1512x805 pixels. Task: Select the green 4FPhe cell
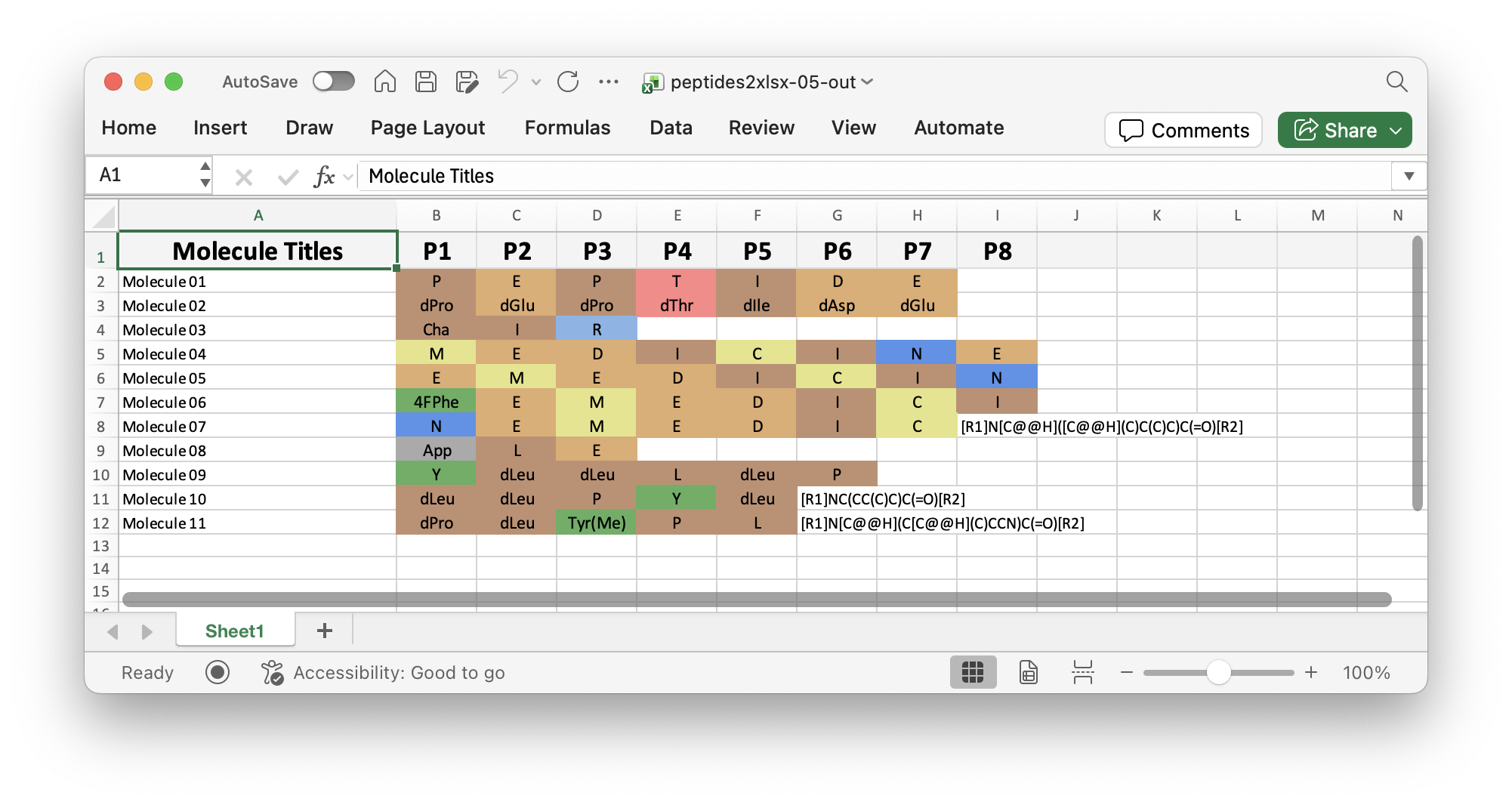pyautogui.click(x=437, y=402)
